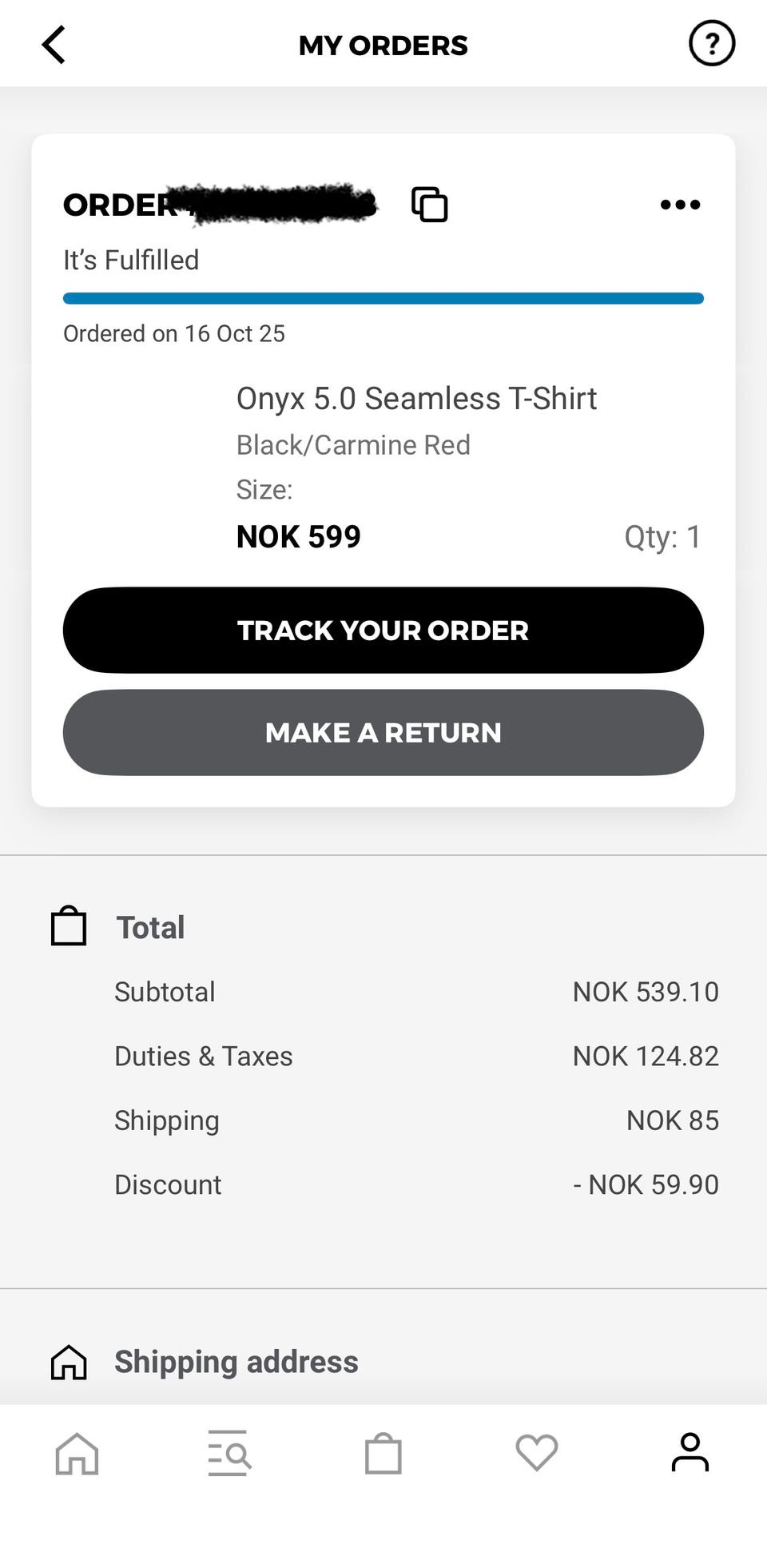767x1568 pixels.
Task: Go back using the top-left arrow
Action: (x=54, y=45)
